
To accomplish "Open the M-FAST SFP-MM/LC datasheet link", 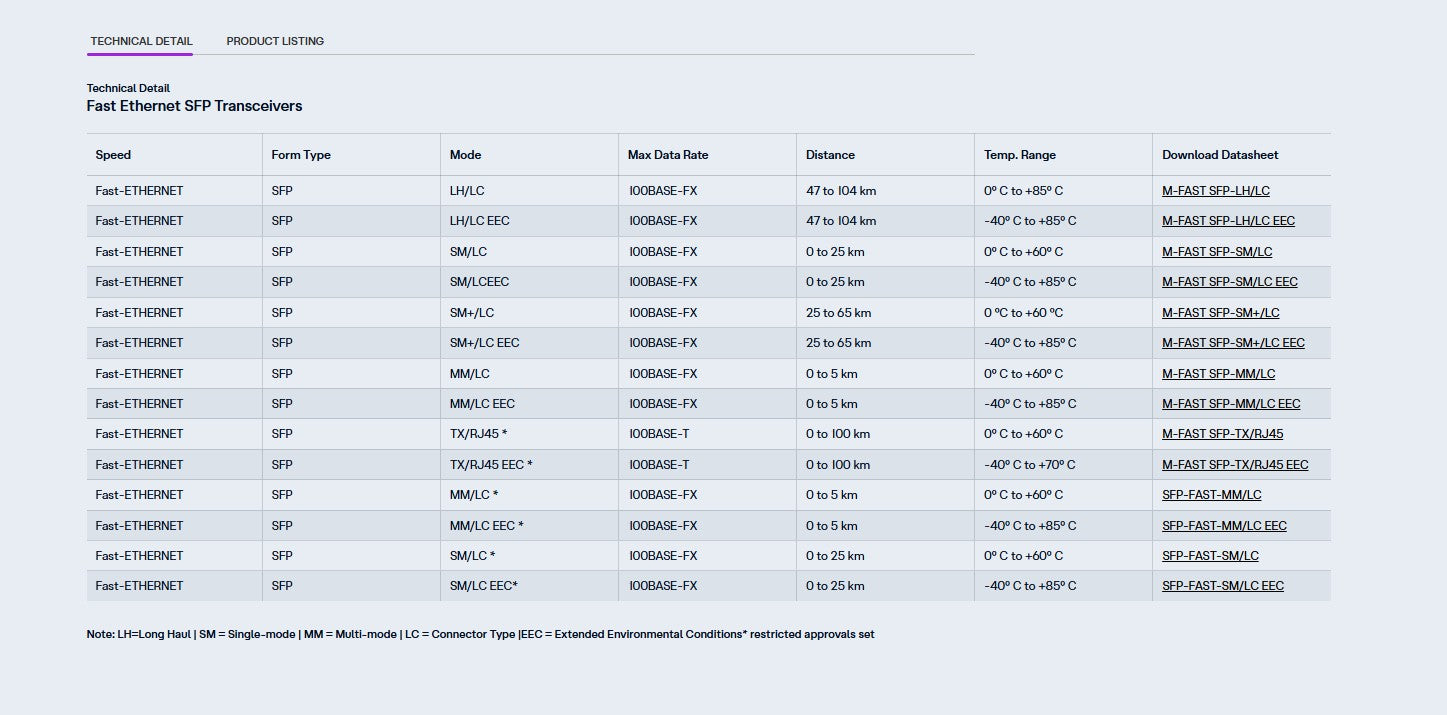I will click(x=1218, y=374).
